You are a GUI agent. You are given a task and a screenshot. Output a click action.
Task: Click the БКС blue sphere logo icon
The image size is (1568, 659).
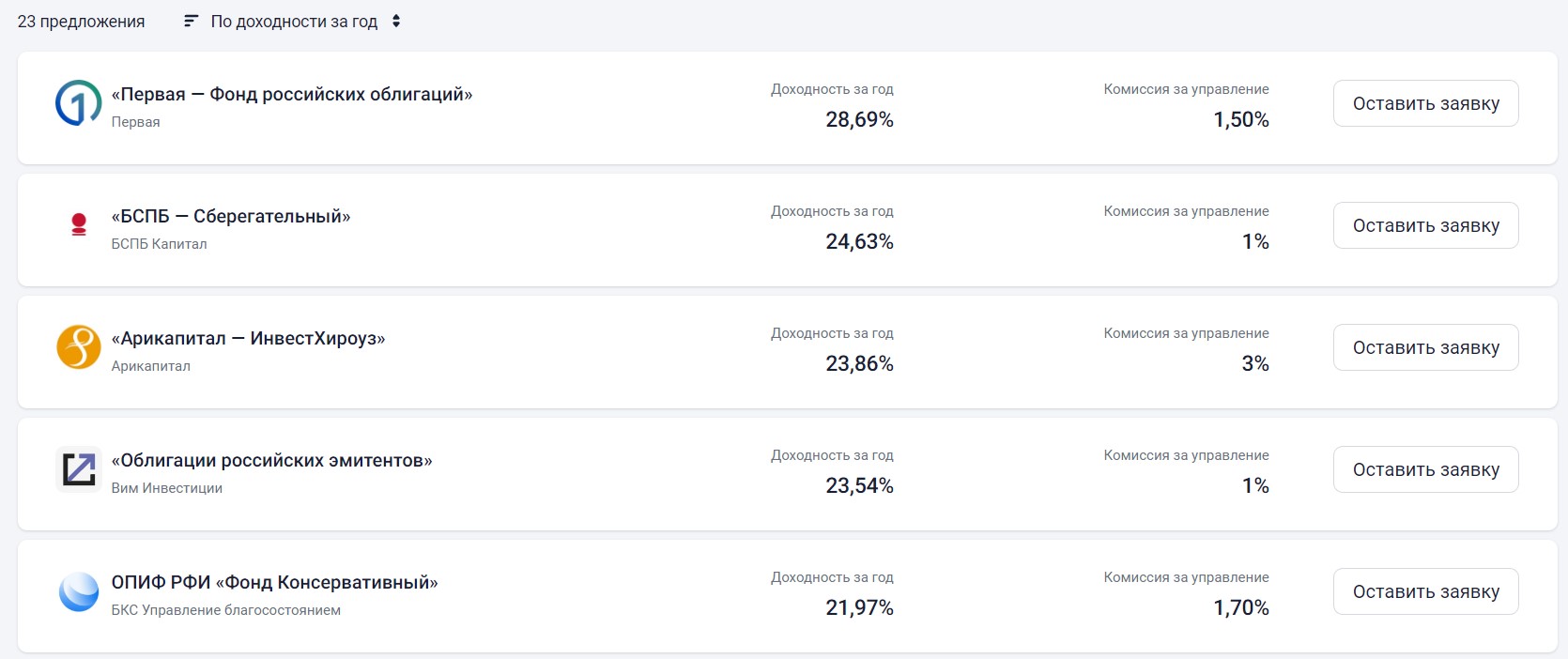(79, 591)
